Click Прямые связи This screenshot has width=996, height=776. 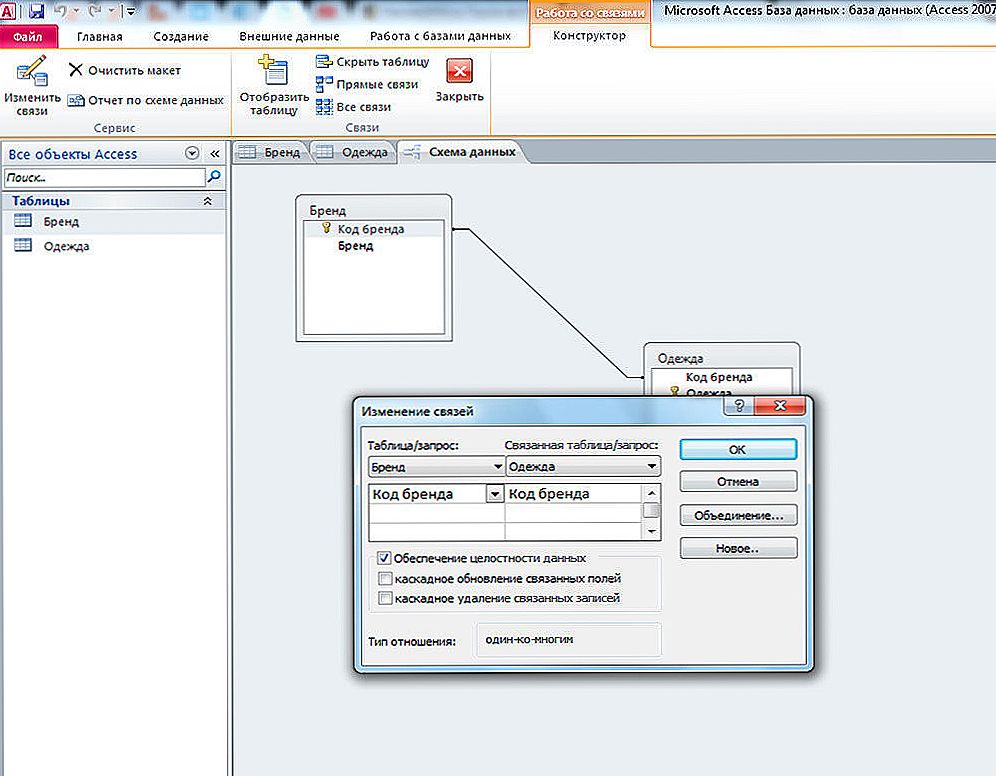[x=367, y=84]
